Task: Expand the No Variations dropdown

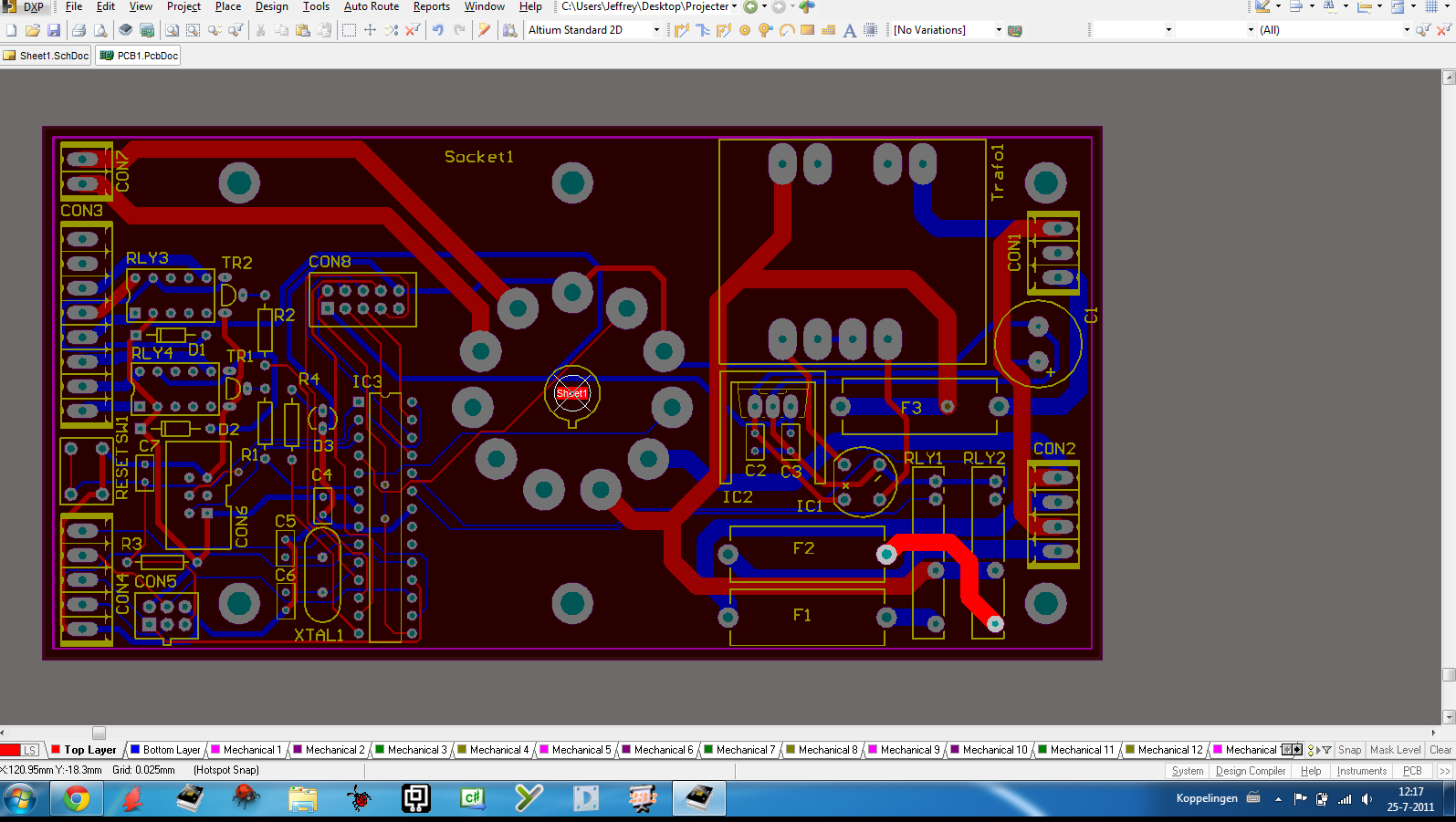Action: [x=998, y=30]
